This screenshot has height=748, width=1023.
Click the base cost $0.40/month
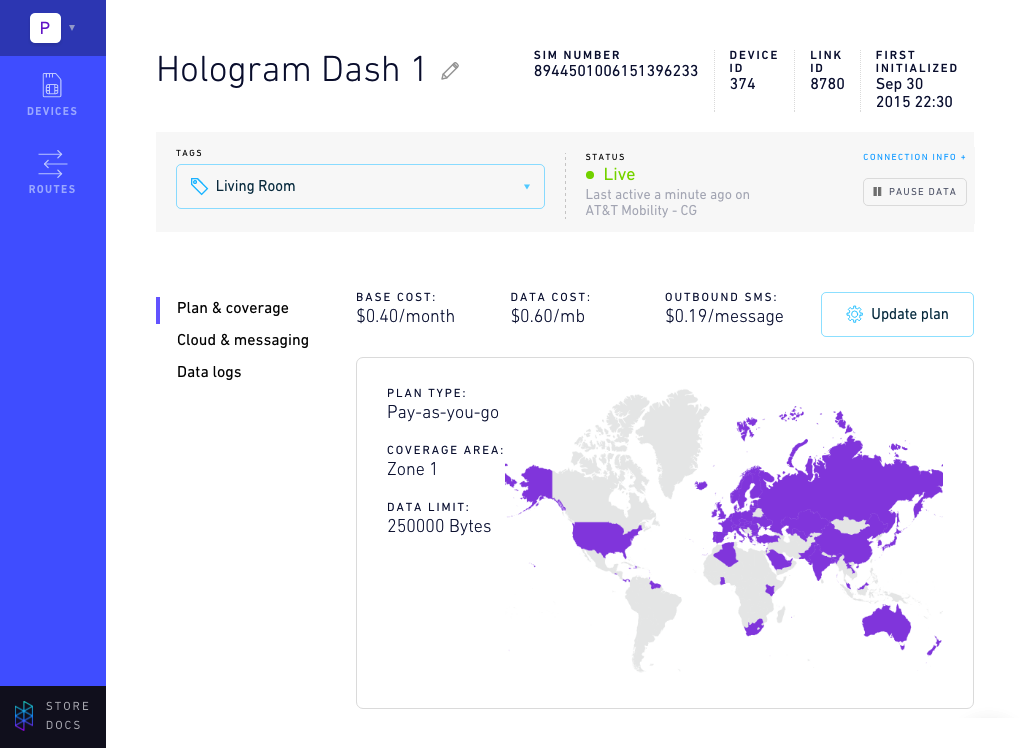pyautogui.click(x=405, y=316)
